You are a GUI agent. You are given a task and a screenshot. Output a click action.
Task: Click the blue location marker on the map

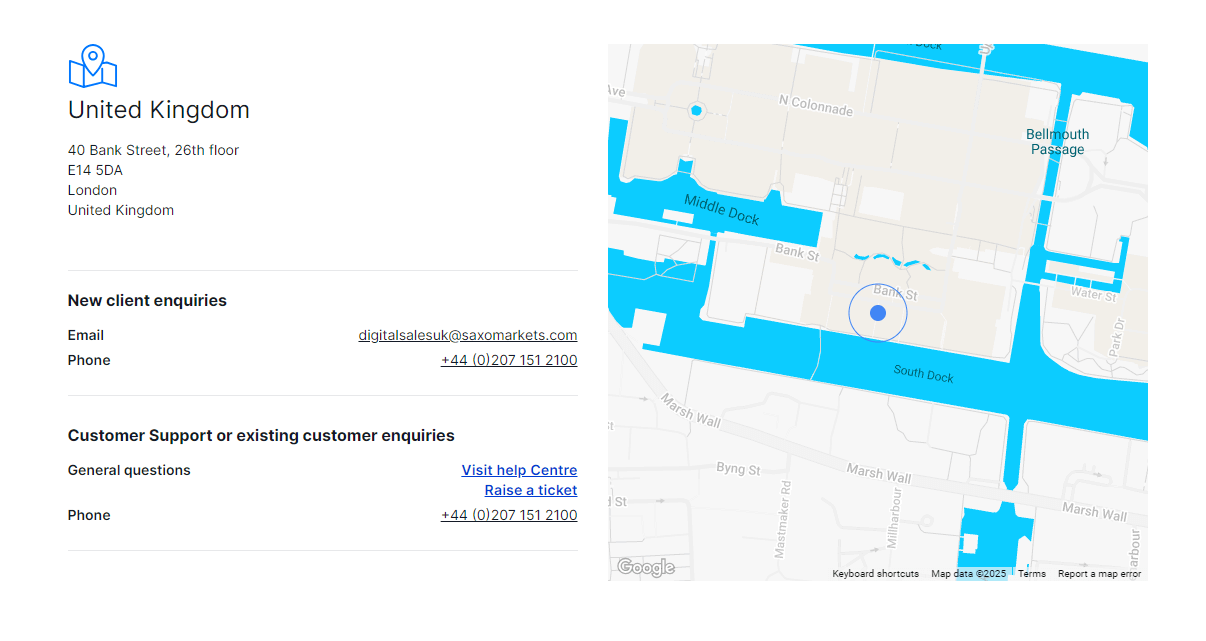(x=878, y=313)
